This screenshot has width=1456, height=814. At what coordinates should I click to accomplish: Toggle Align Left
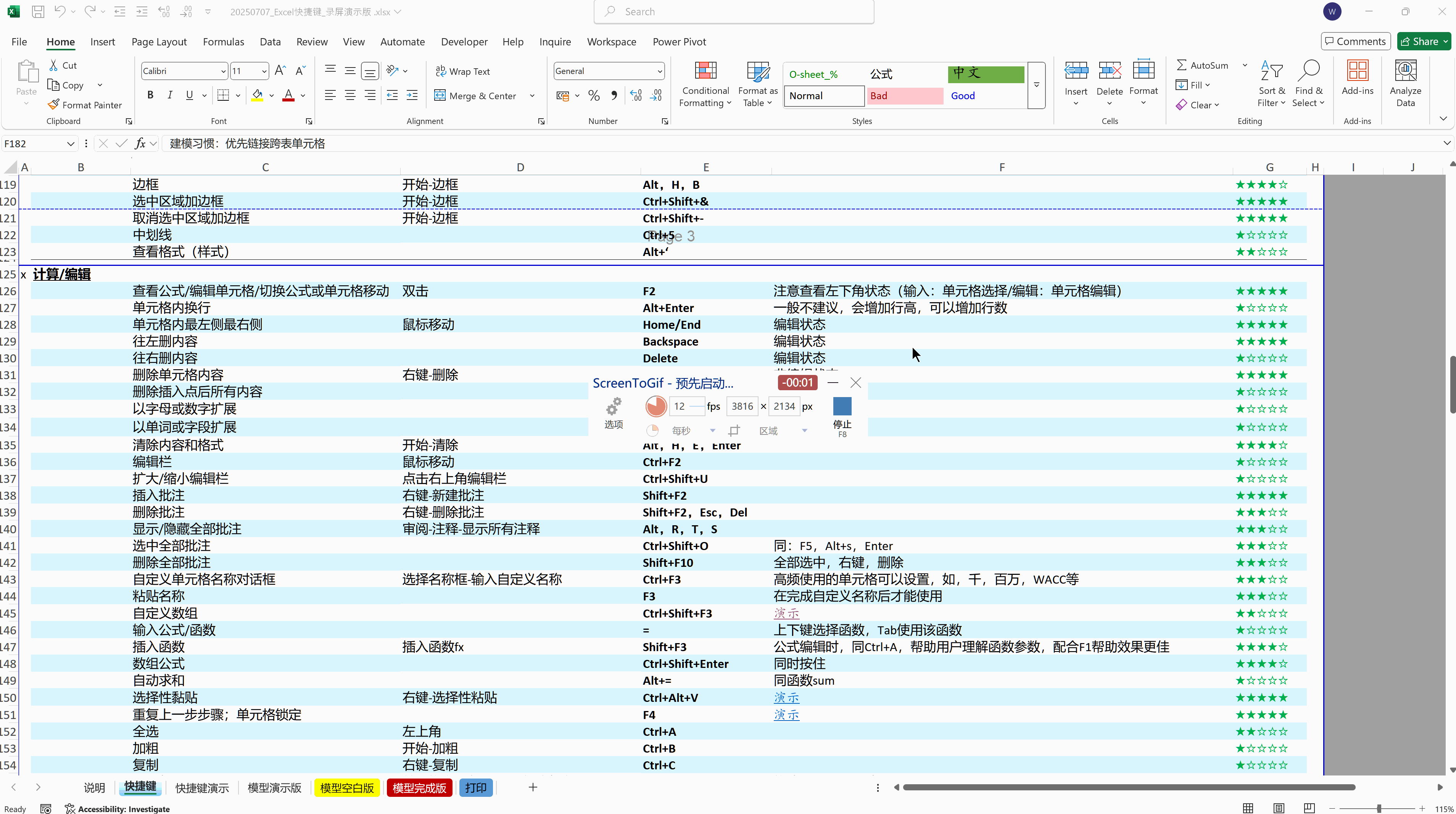tap(330, 95)
